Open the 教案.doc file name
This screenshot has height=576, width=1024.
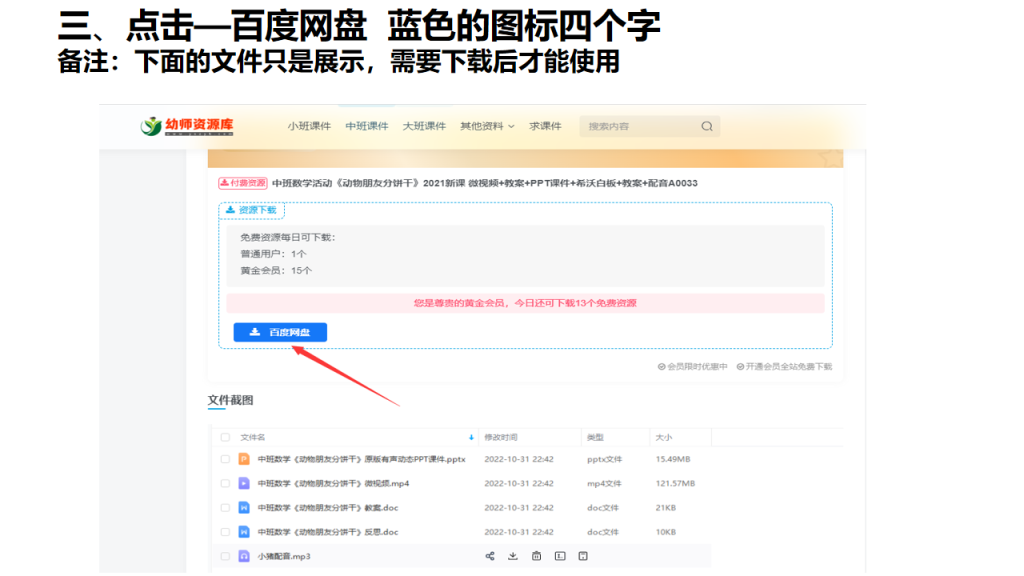[x=328, y=508]
